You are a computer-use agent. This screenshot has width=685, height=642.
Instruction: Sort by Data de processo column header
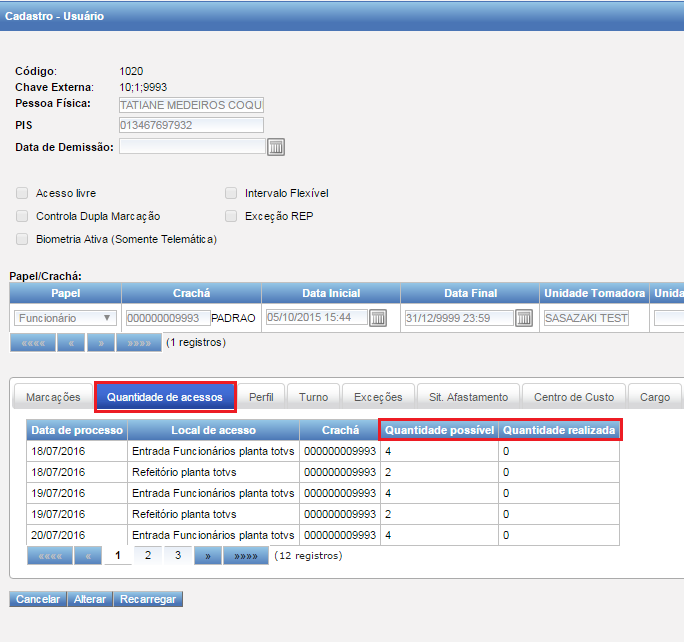click(x=77, y=430)
